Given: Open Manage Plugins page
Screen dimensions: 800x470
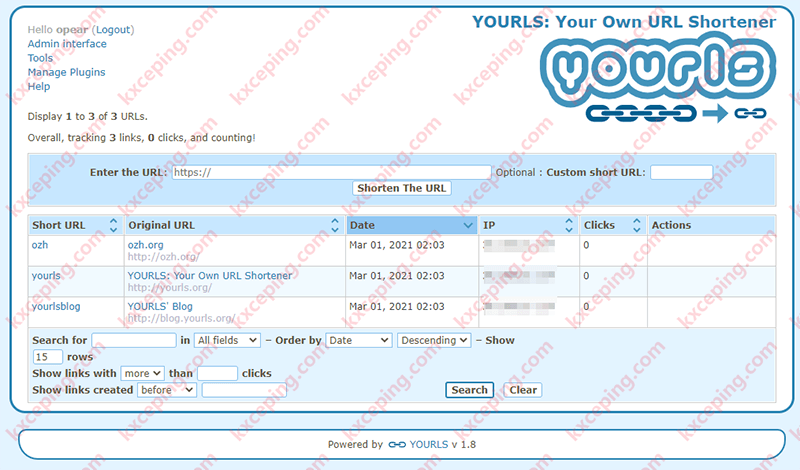Looking at the screenshot, I should (66, 72).
